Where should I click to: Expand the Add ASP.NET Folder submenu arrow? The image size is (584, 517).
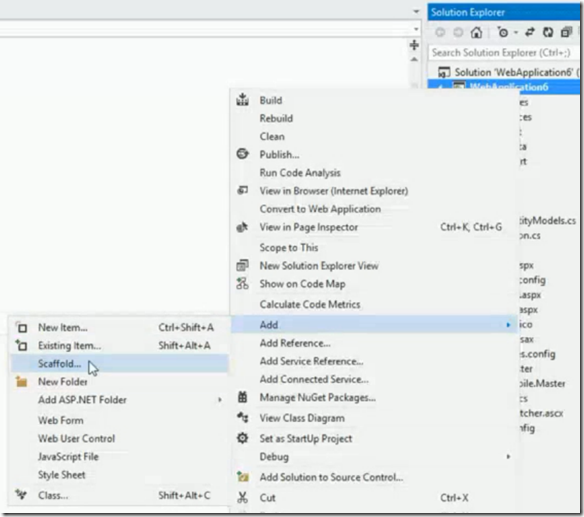[x=220, y=400]
